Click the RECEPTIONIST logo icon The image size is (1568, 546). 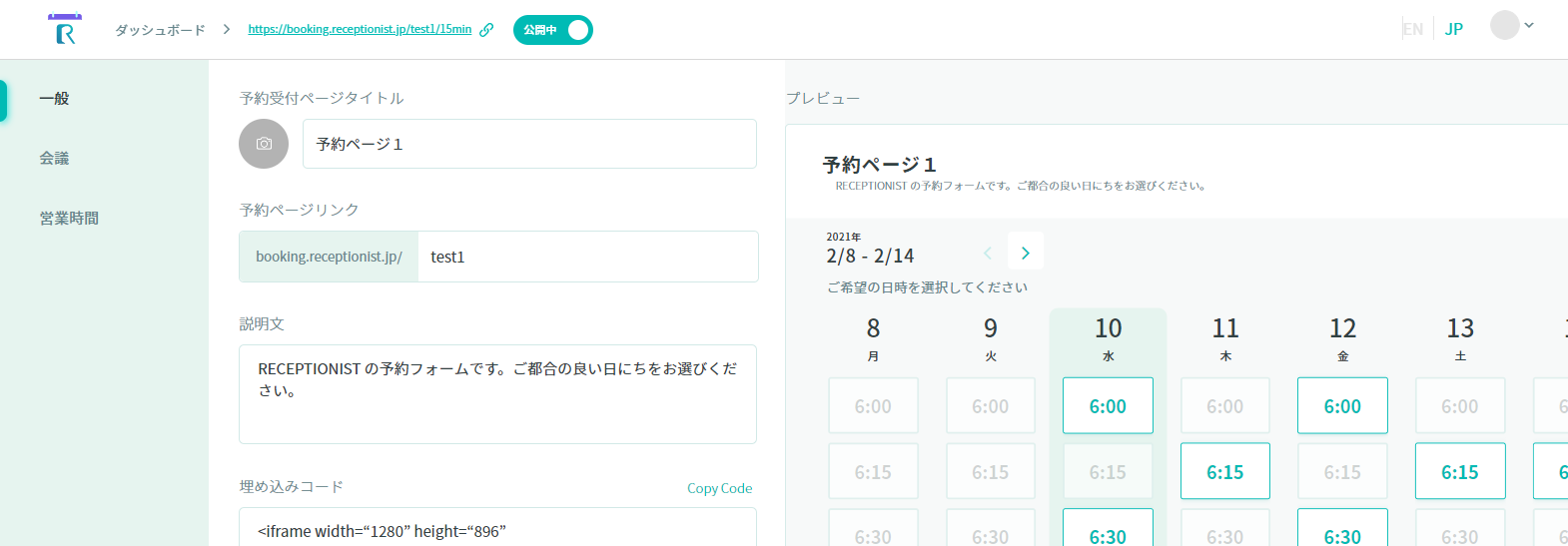point(65,30)
